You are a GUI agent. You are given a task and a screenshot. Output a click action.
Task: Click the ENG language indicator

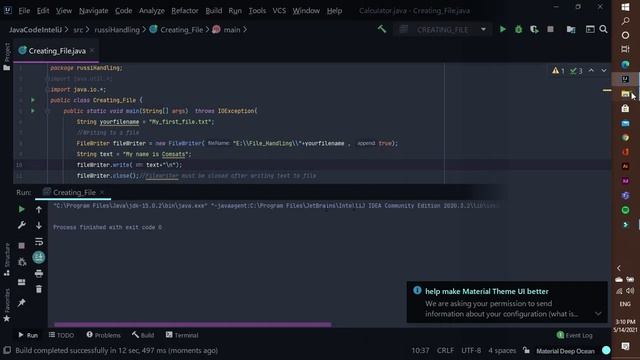click(x=625, y=304)
